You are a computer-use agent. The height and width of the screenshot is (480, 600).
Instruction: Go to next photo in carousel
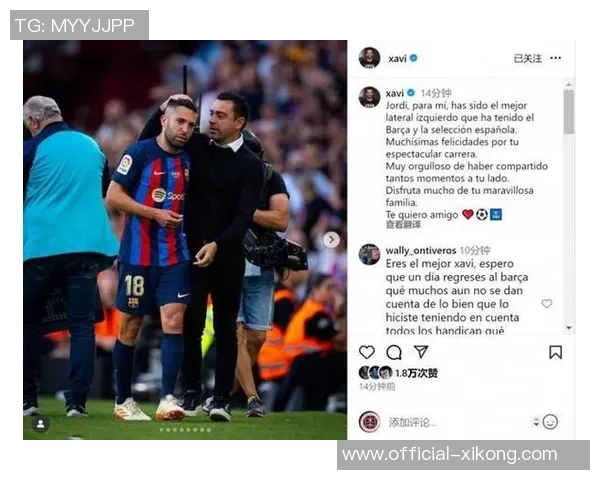coord(331,240)
